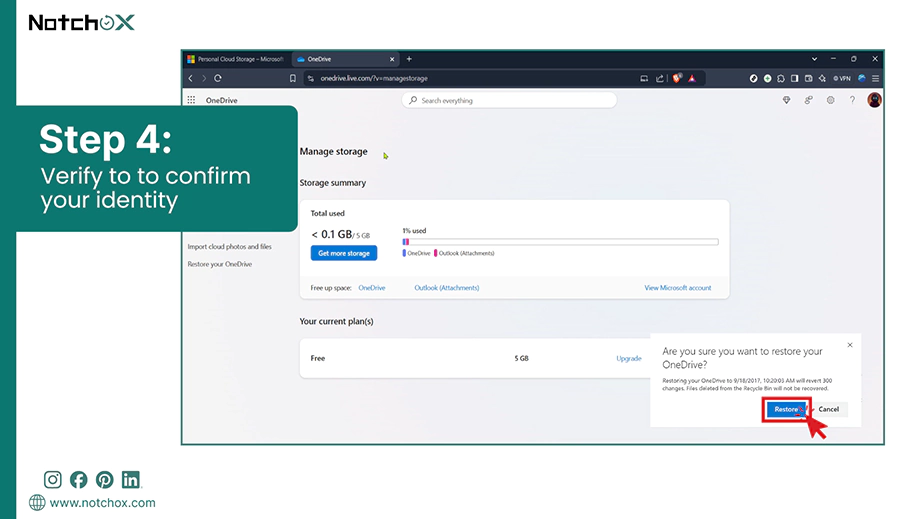Open Facebook icon on NotchoX footer
The image size is (922, 519).
point(79,480)
